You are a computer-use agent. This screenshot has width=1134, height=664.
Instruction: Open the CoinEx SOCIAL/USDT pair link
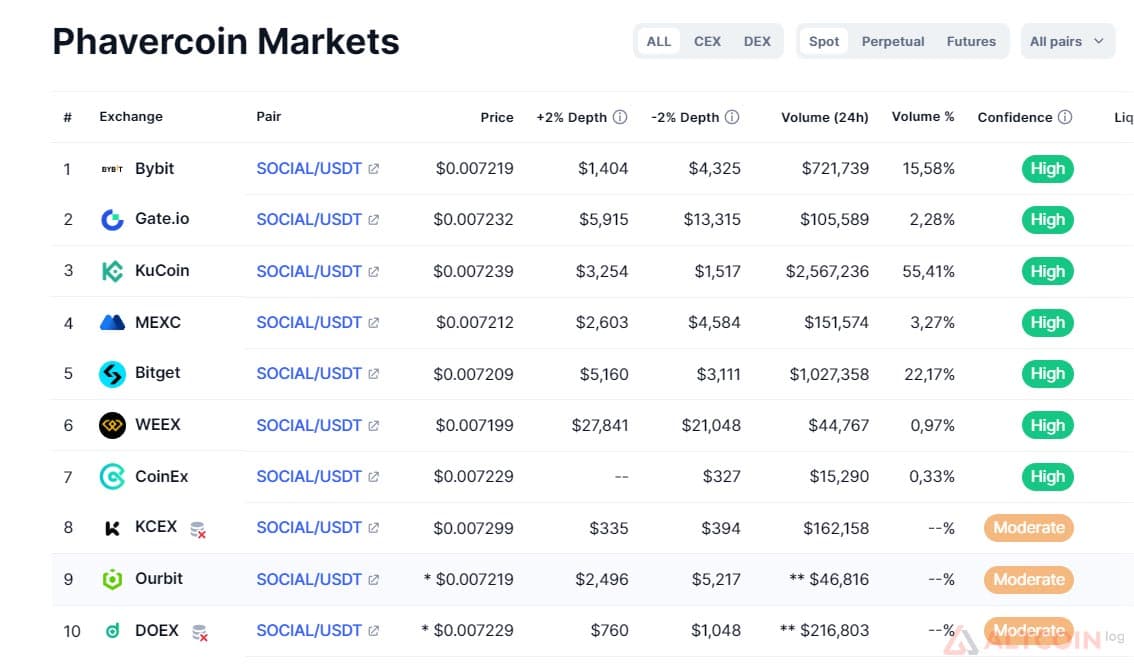pyautogui.click(x=309, y=477)
